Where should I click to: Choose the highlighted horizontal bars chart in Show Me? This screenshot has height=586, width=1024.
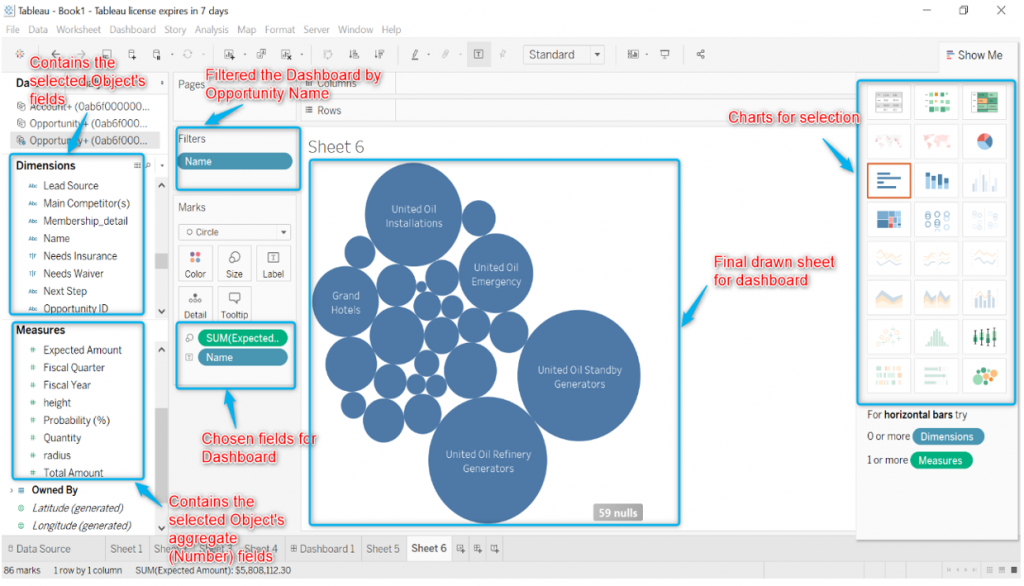[889, 181]
